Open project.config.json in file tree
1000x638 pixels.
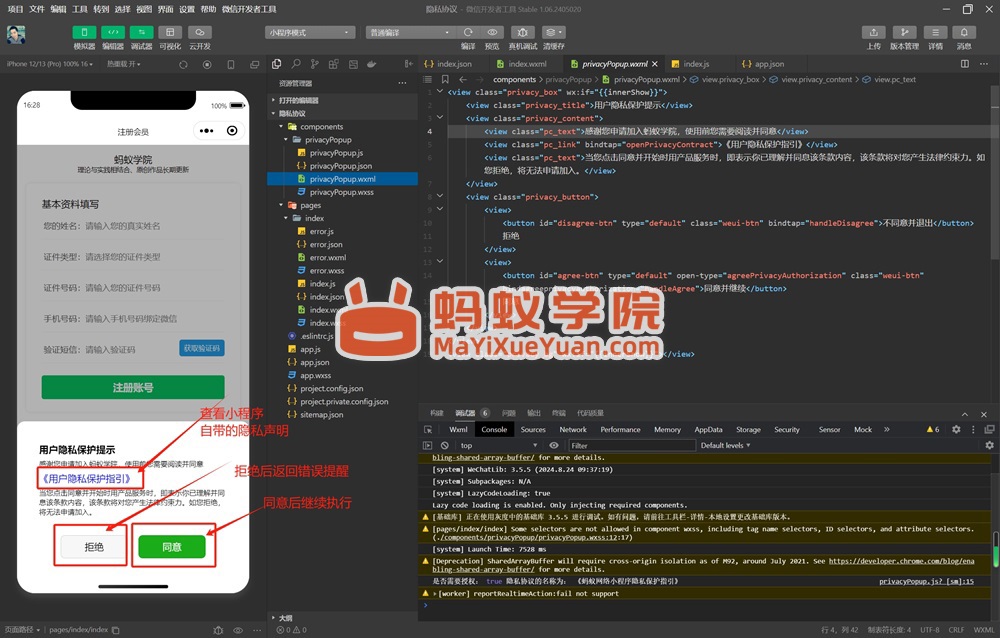click(332, 389)
